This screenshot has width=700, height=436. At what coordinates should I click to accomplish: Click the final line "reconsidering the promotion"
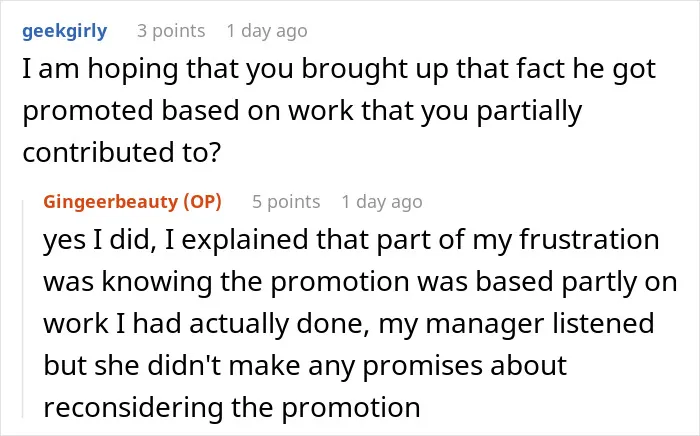coord(232,408)
